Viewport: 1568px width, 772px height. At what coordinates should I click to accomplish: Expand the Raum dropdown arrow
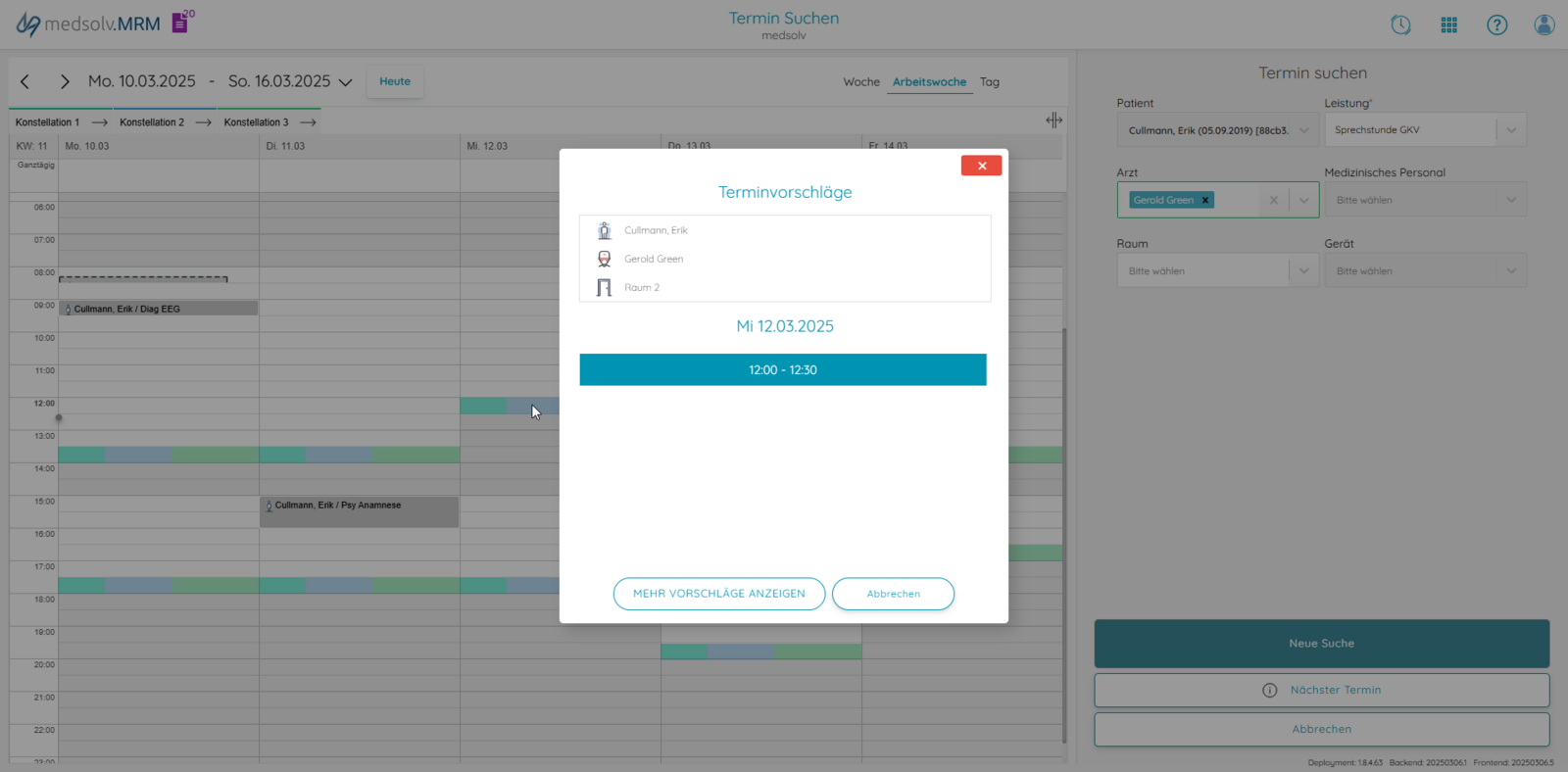pyautogui.click(x=1303, y=271)
